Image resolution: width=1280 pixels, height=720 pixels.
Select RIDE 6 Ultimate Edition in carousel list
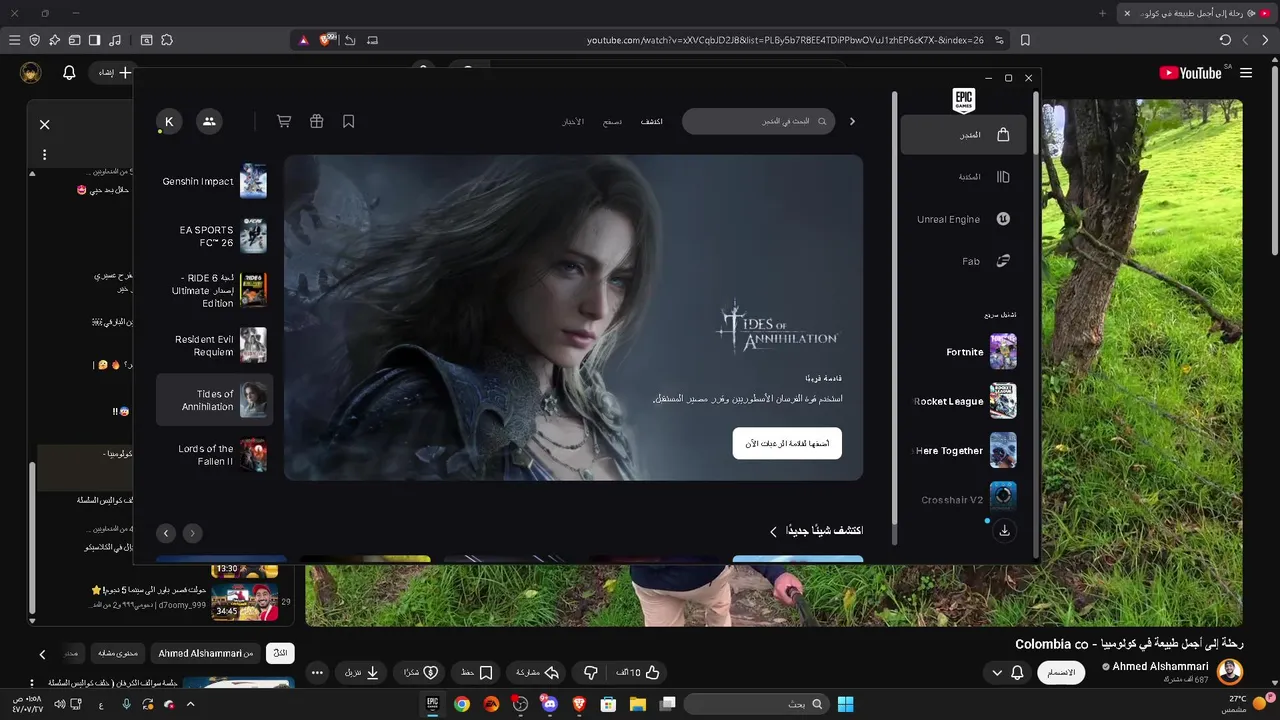[x=214, y=290]
